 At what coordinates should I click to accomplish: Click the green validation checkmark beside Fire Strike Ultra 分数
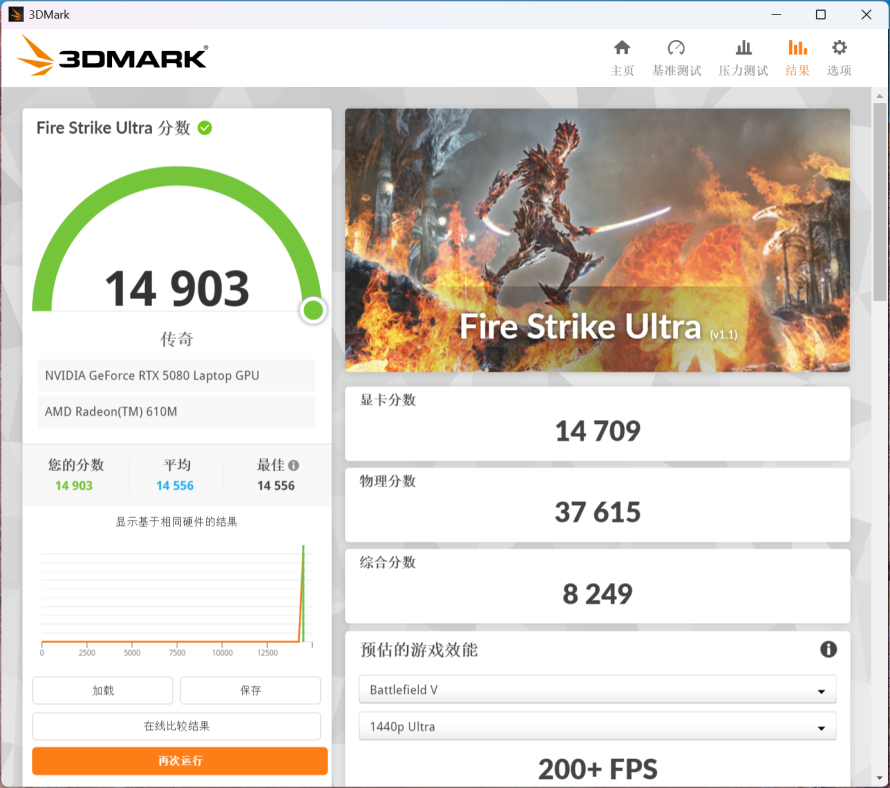click(205, 128)
